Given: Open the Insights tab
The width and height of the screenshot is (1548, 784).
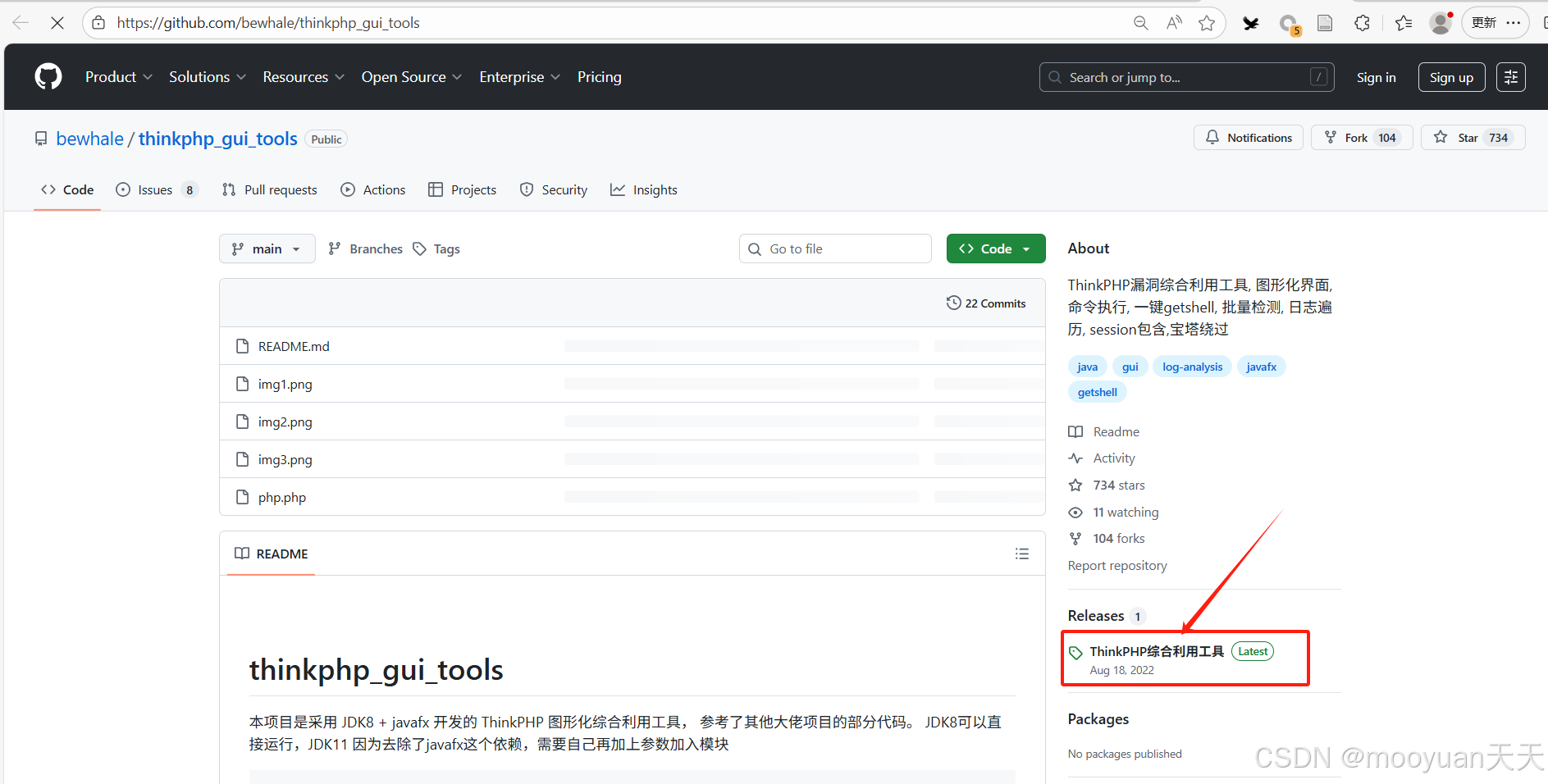Looking at the screenshot, I should [x=644, y=189].
